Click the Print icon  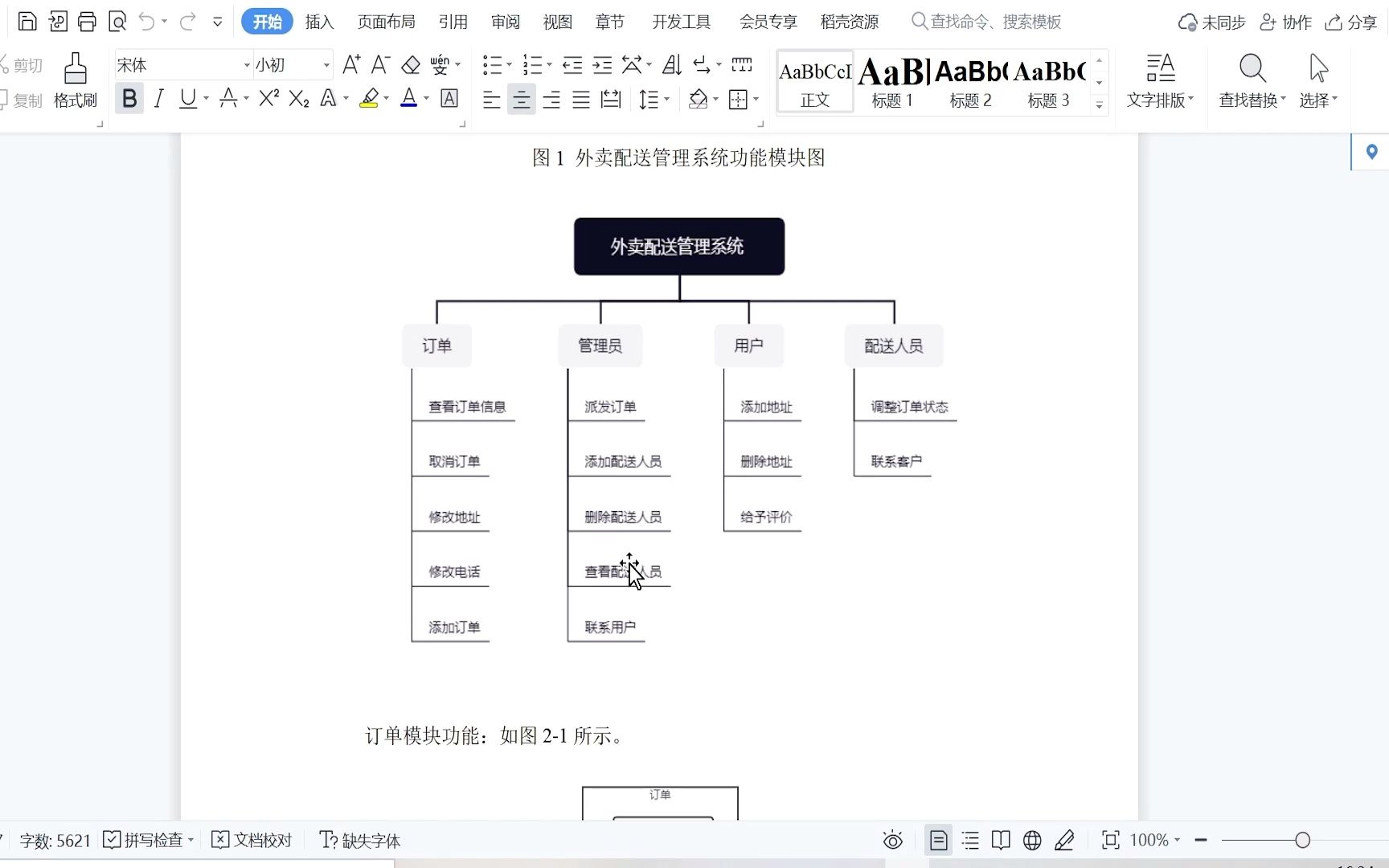pyautogui.click(x=87, y=22)
